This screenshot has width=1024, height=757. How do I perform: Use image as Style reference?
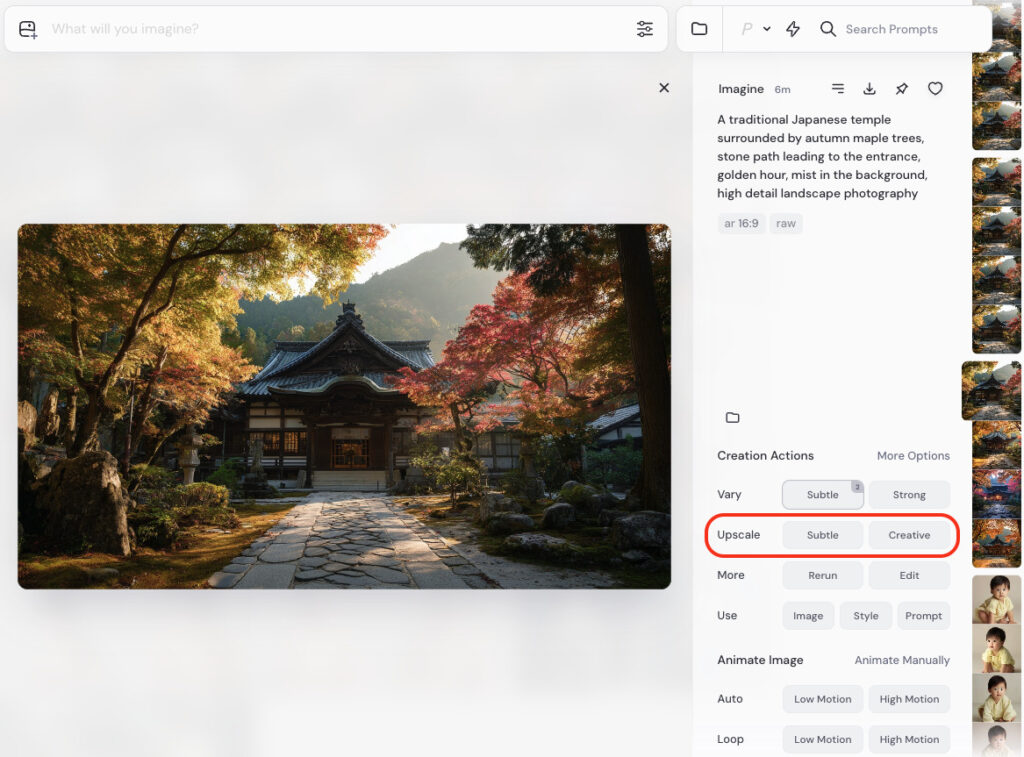[x=865, y=616]
